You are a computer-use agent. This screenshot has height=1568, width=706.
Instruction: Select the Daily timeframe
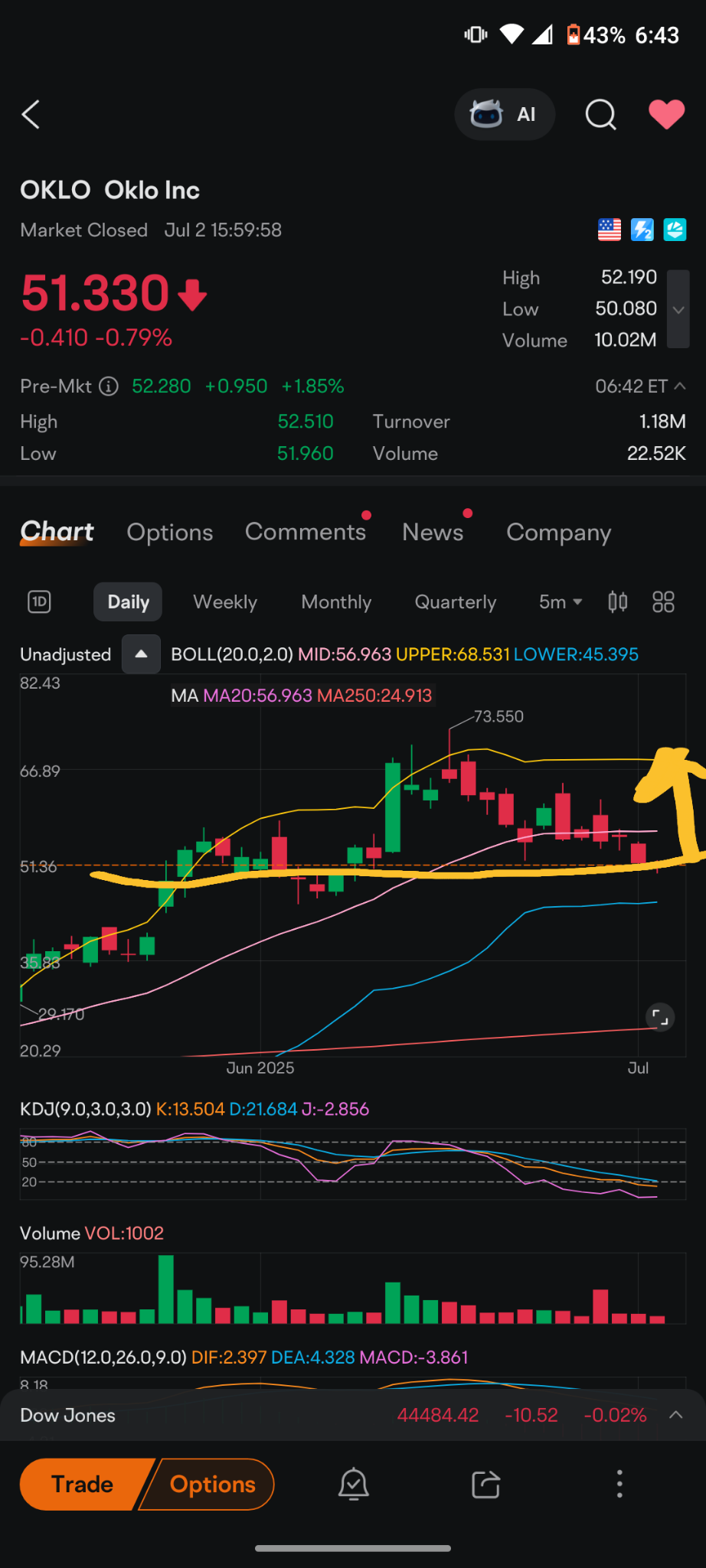[x=129, y=602]
